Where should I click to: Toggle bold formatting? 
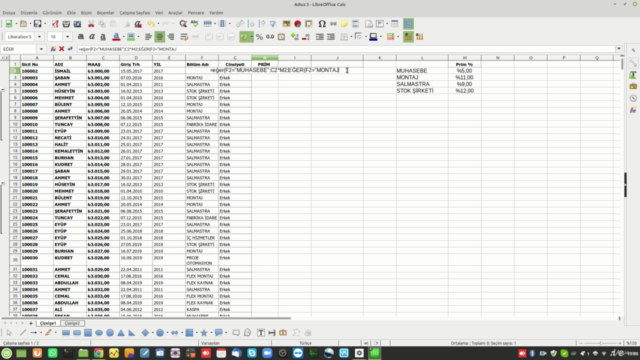(x=81, y=37)
